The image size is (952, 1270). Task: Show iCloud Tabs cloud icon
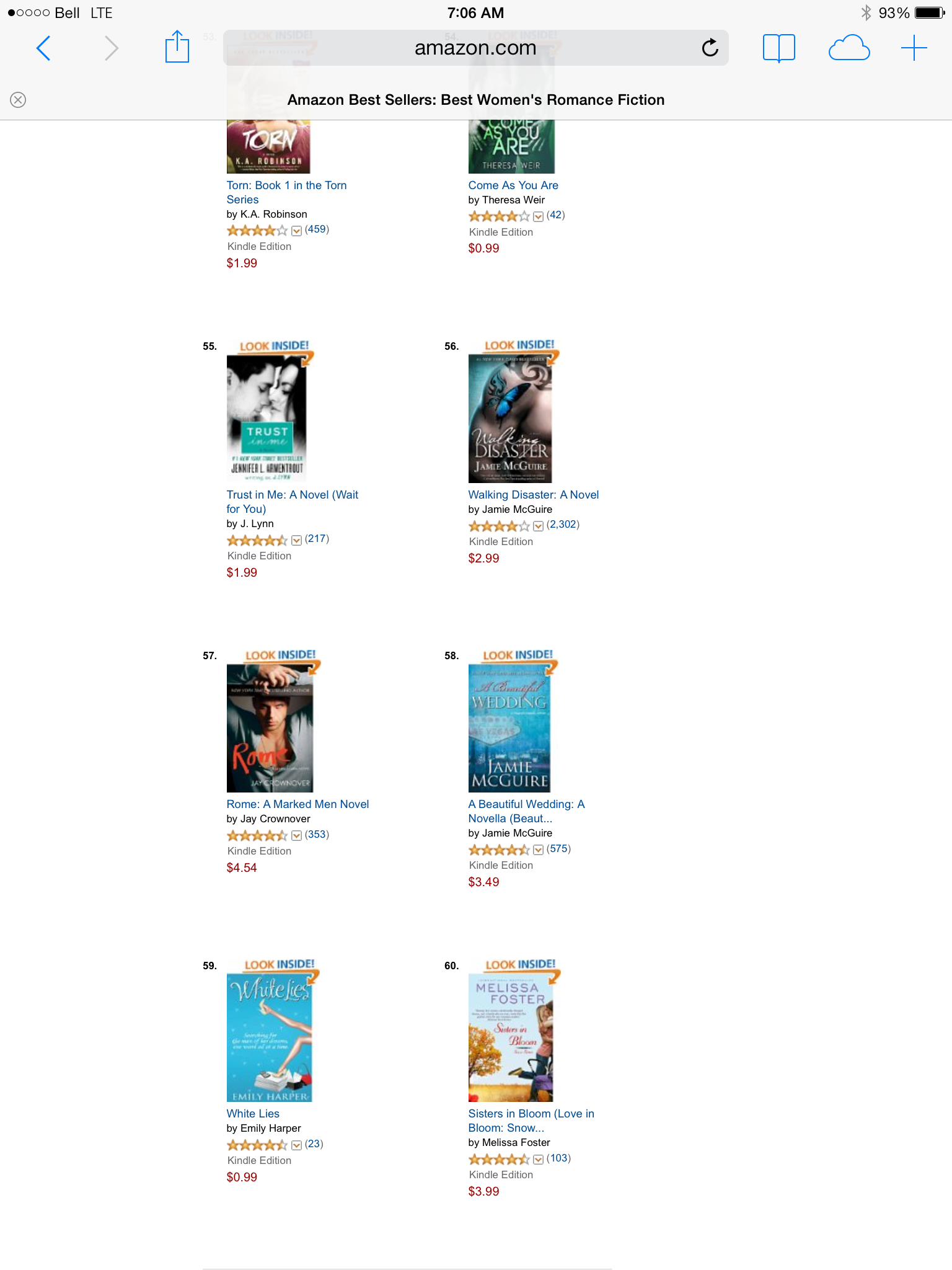click(848, 48)
